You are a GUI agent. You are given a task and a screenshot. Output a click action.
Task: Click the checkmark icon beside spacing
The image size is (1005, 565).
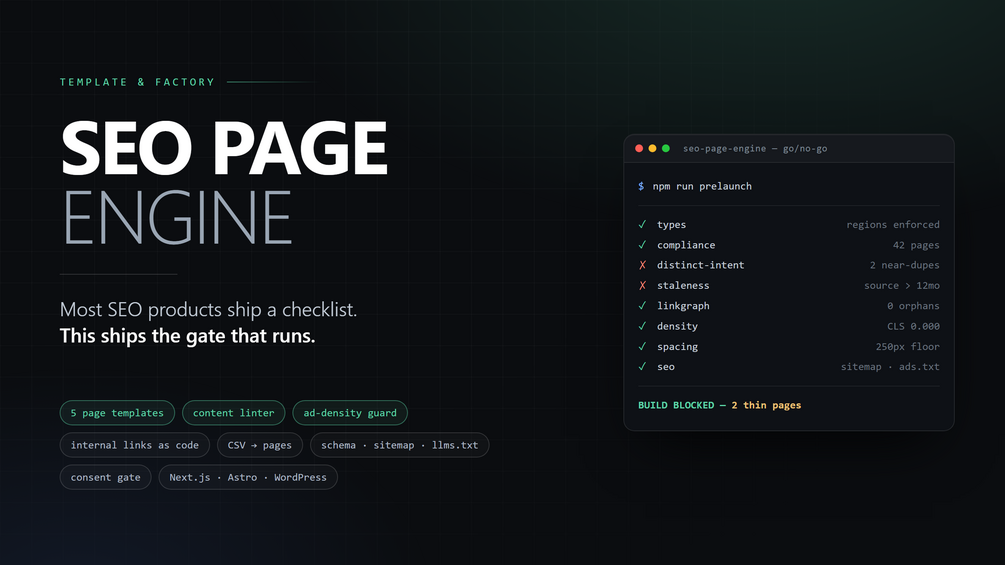coord(642,347)
